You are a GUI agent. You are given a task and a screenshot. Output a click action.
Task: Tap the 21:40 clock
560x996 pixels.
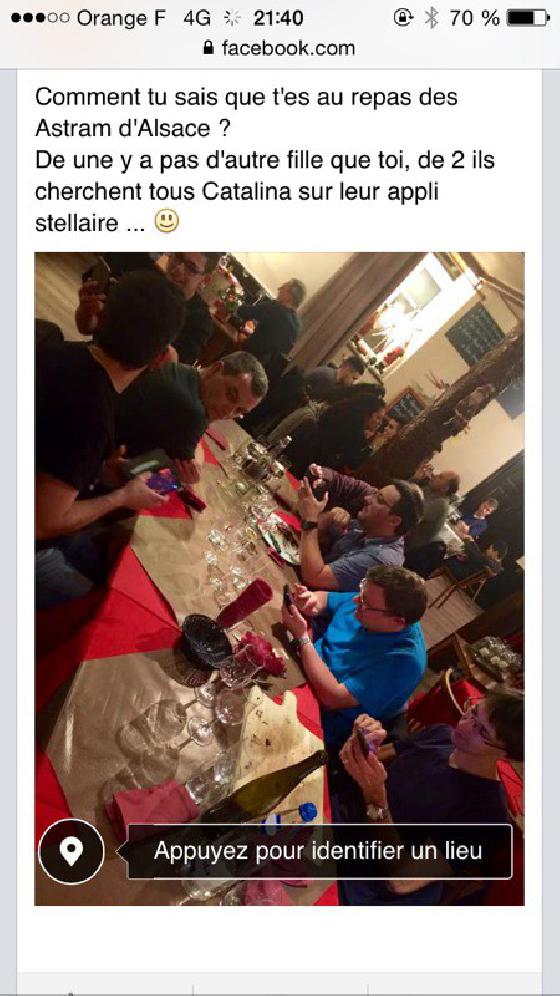coord(278,18)
